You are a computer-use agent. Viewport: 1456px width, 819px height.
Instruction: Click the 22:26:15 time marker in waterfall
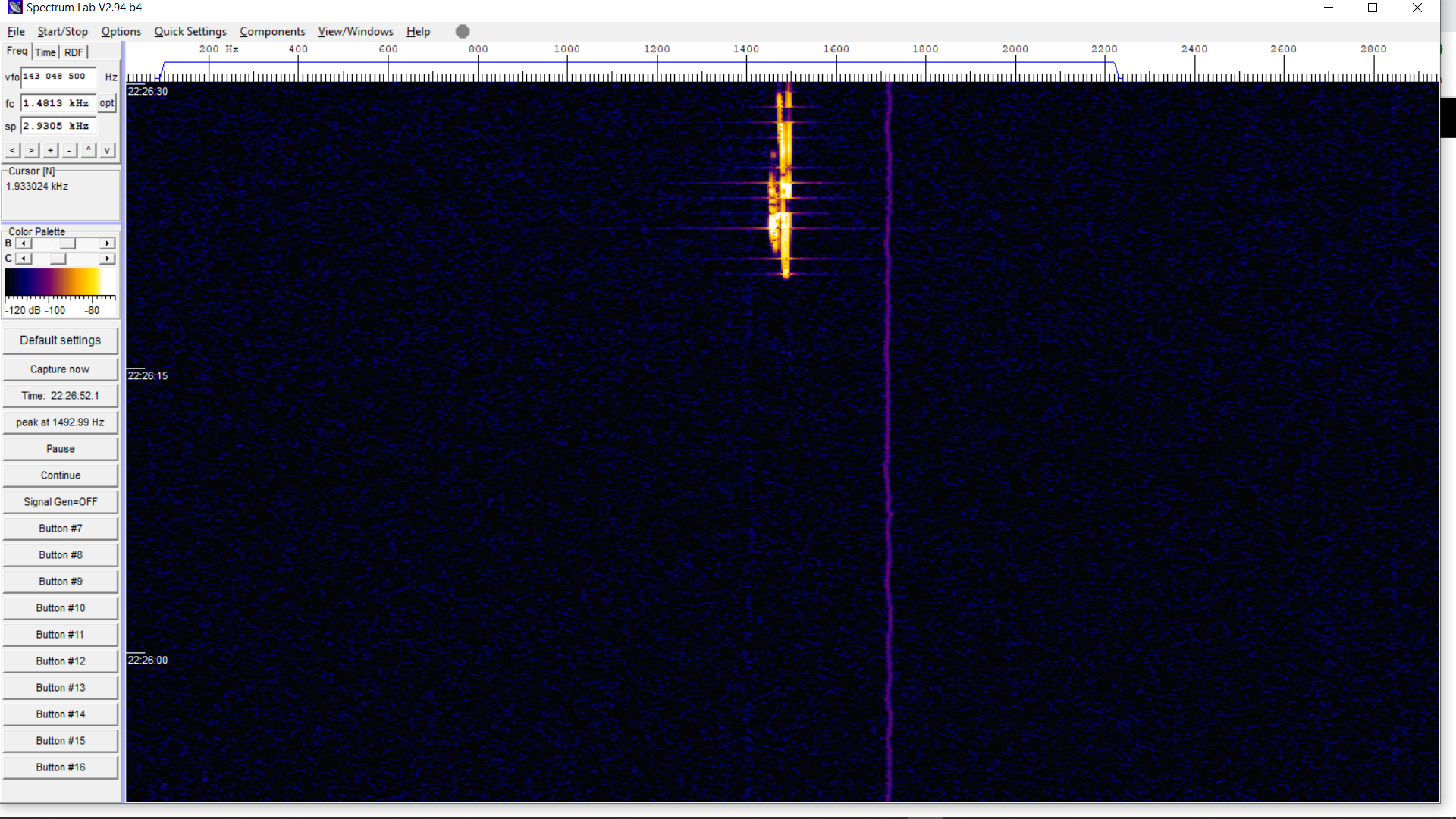tap(148, 375)
